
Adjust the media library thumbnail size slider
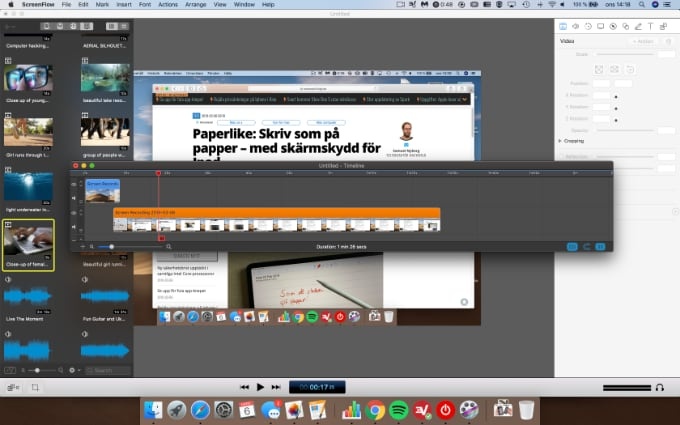click(42, 370)
